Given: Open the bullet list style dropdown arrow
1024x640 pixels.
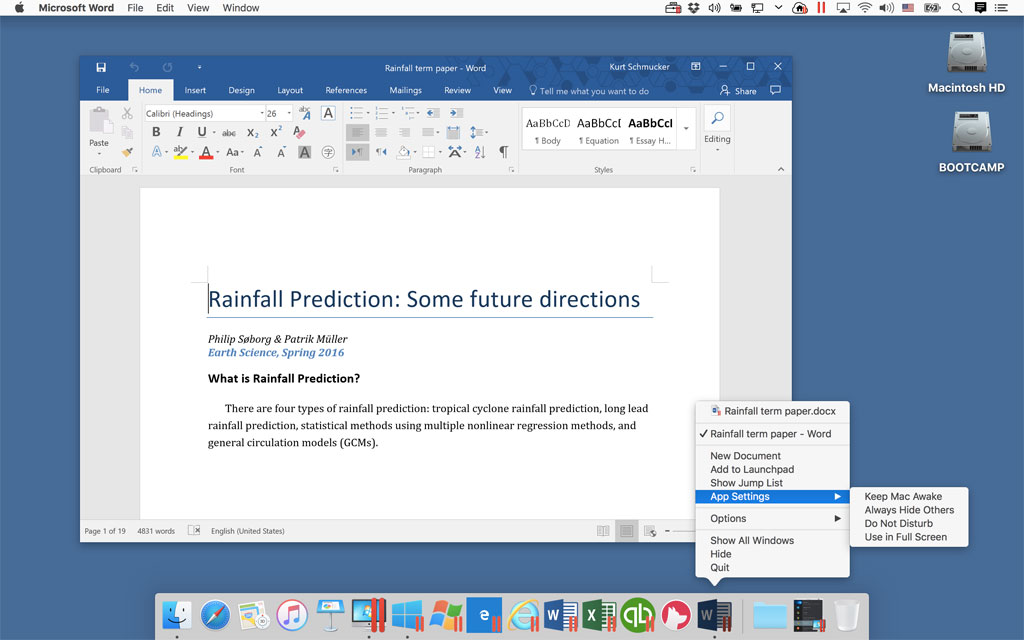Looking at the screenshot, I should (368, 113).
